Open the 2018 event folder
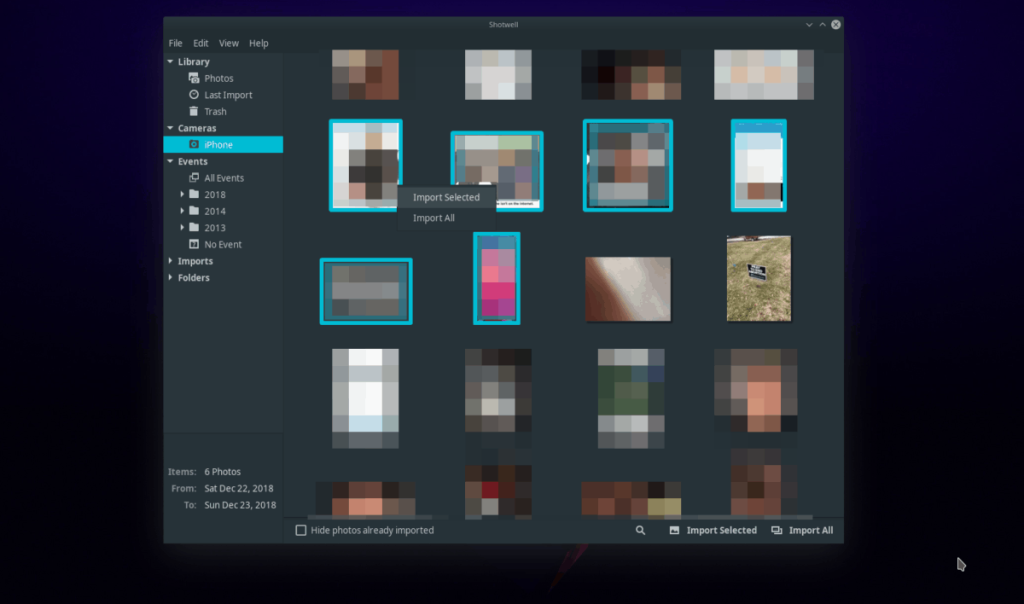 tap(216, 194)
